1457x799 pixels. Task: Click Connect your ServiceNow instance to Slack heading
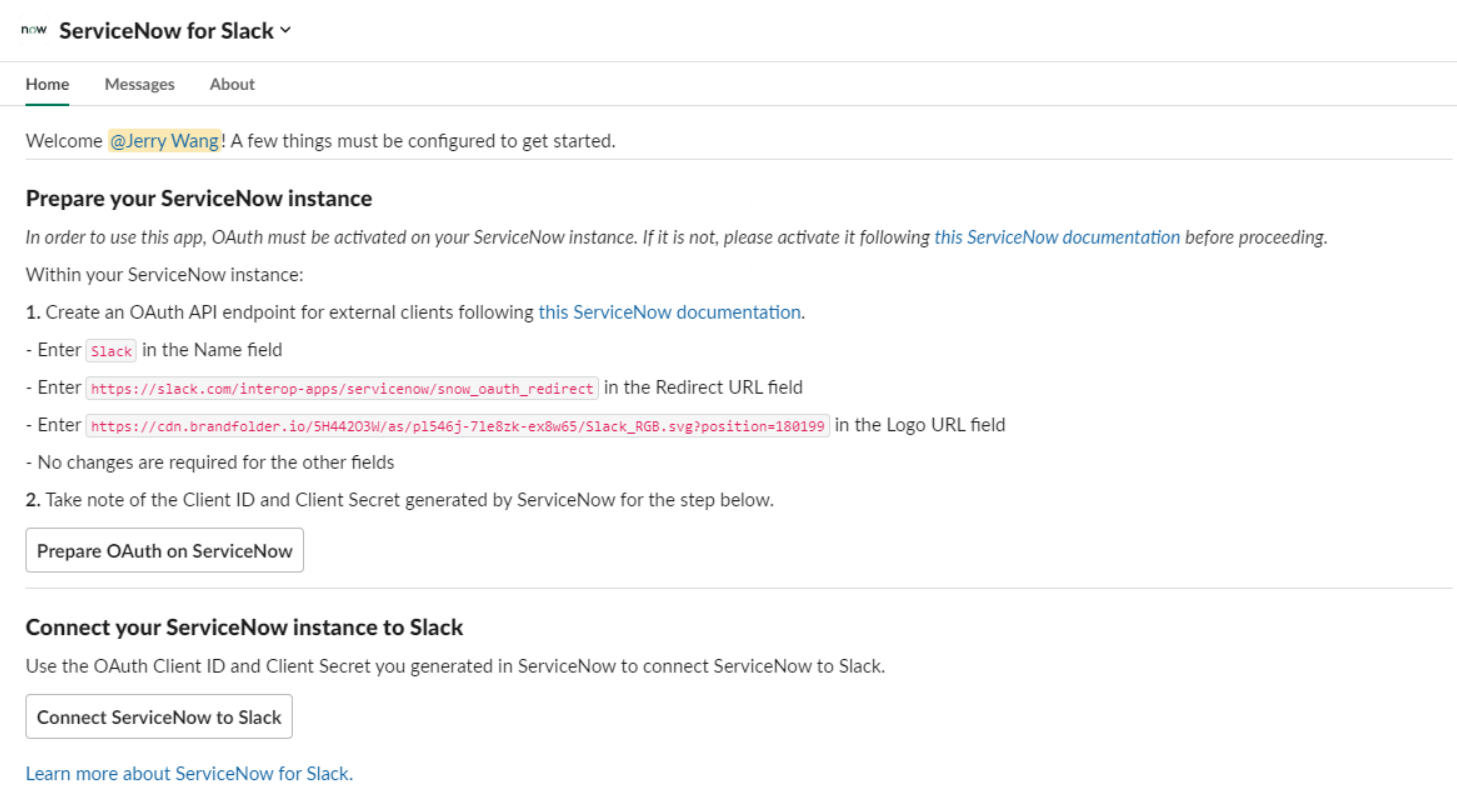point(244,628)
